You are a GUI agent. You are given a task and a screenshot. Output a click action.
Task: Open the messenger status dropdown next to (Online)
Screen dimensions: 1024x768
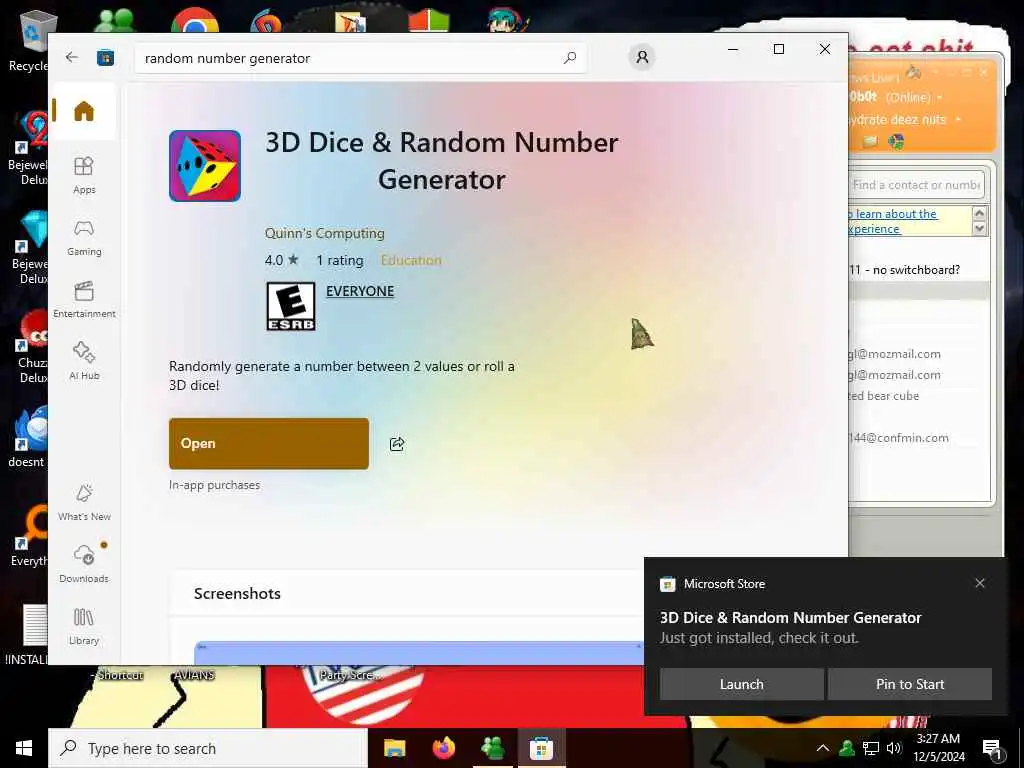point(940,97)
